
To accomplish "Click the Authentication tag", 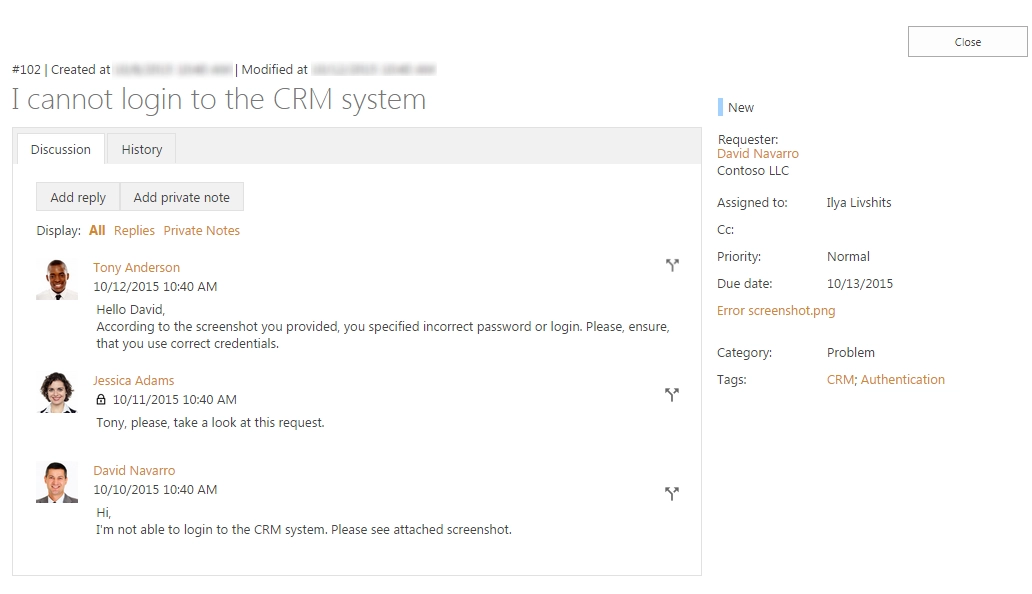I will coord(902,380).
